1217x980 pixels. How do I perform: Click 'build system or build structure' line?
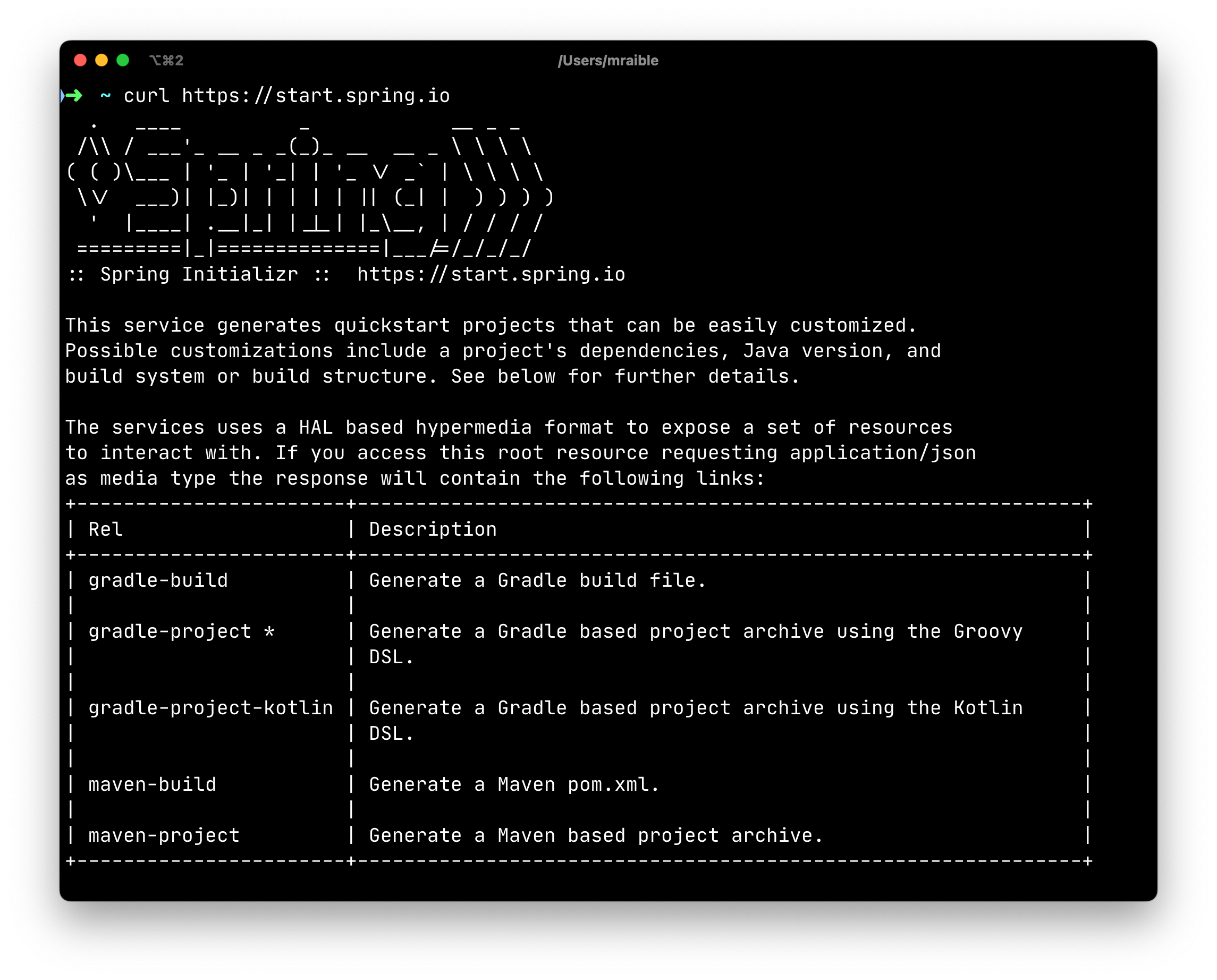[x=433, y=376]
